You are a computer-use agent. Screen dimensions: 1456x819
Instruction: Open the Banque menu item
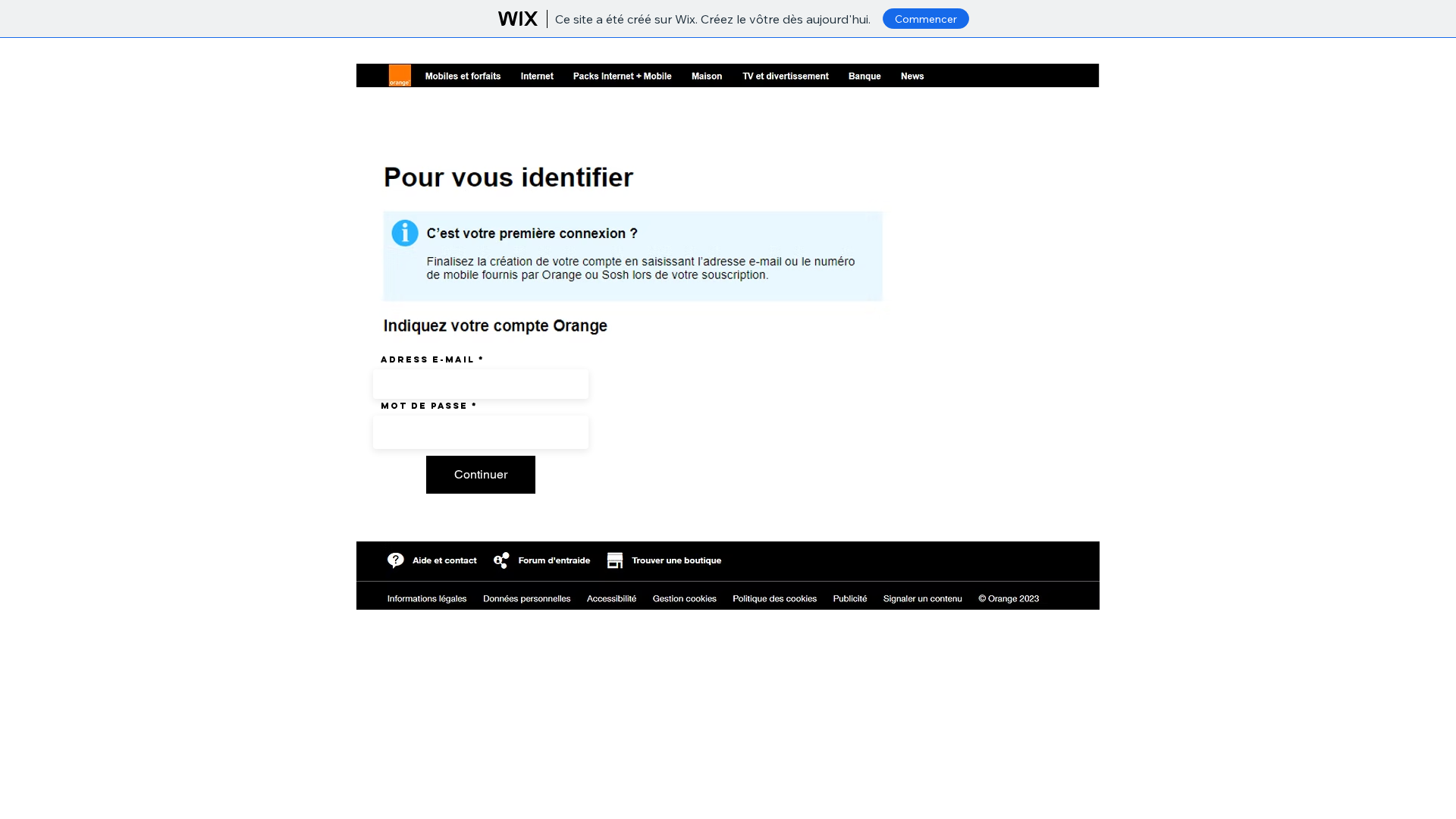click(x=864, y=76)
